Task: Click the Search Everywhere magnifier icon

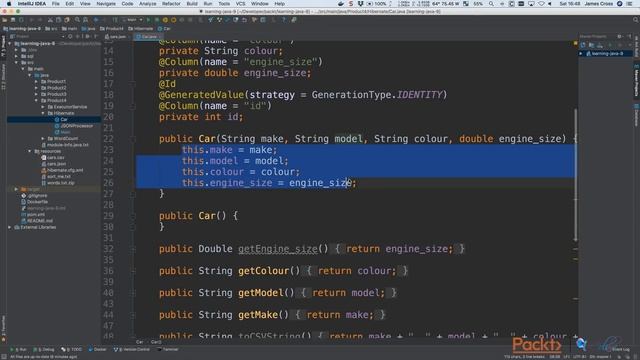Action: click(x=636, y=20)
